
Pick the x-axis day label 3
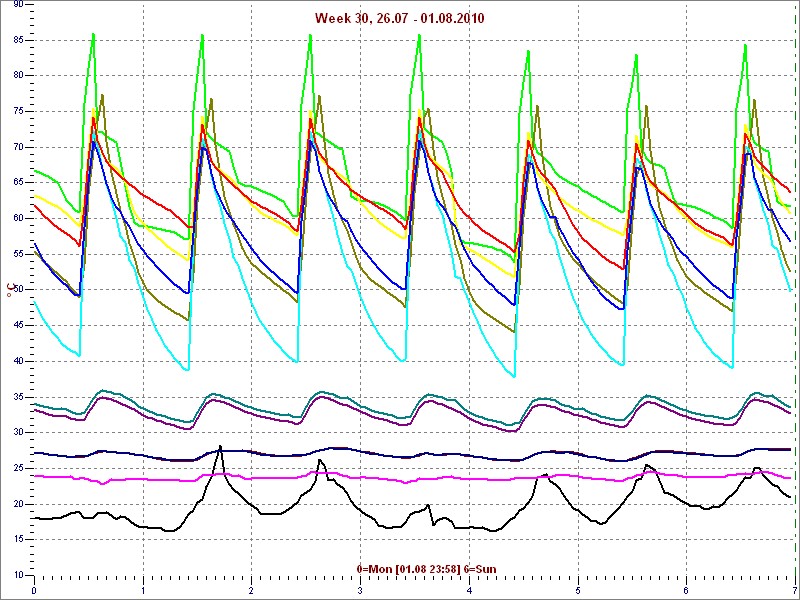point(360,590)
